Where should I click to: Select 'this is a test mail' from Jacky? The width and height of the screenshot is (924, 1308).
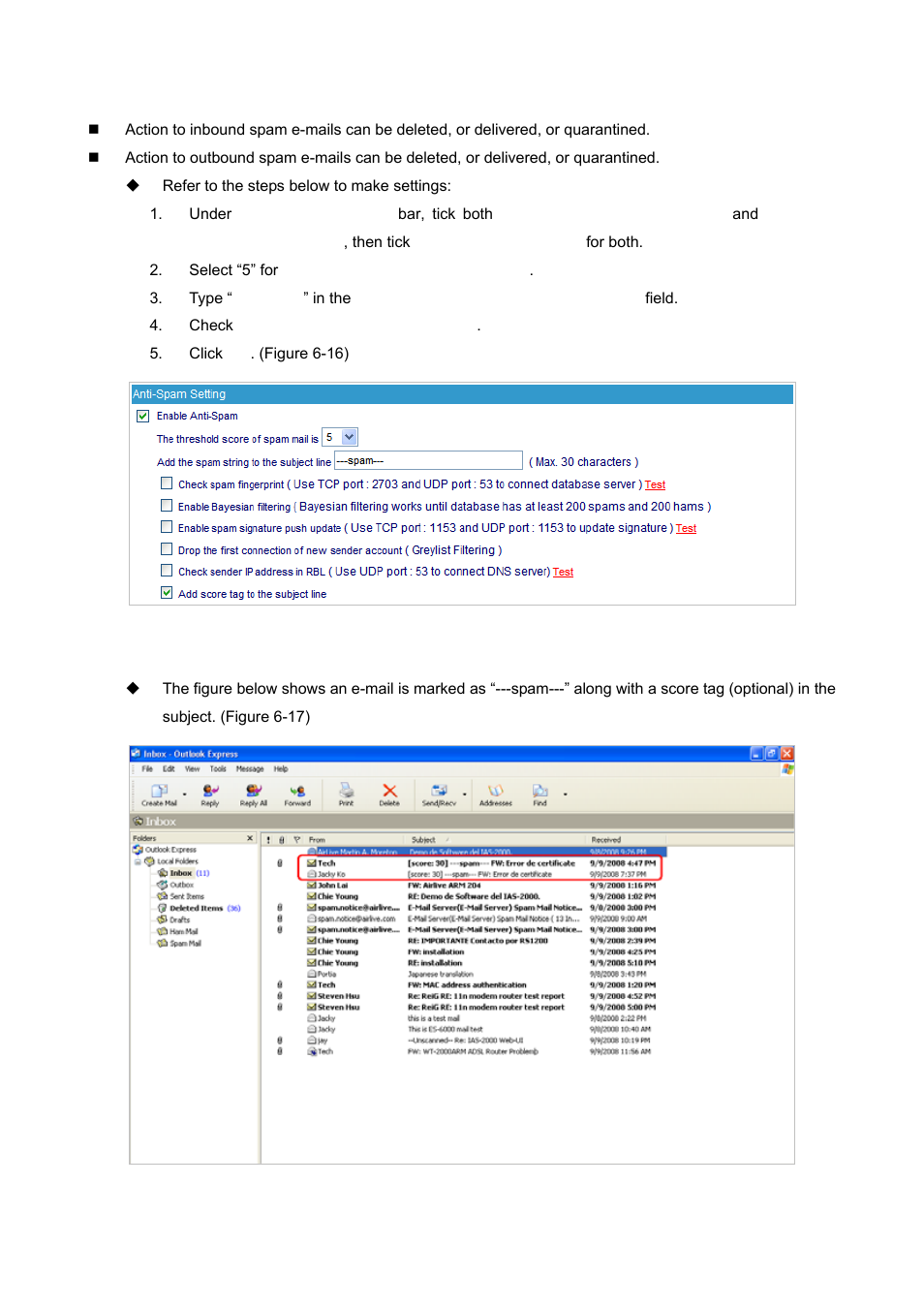click(434, 1018)
